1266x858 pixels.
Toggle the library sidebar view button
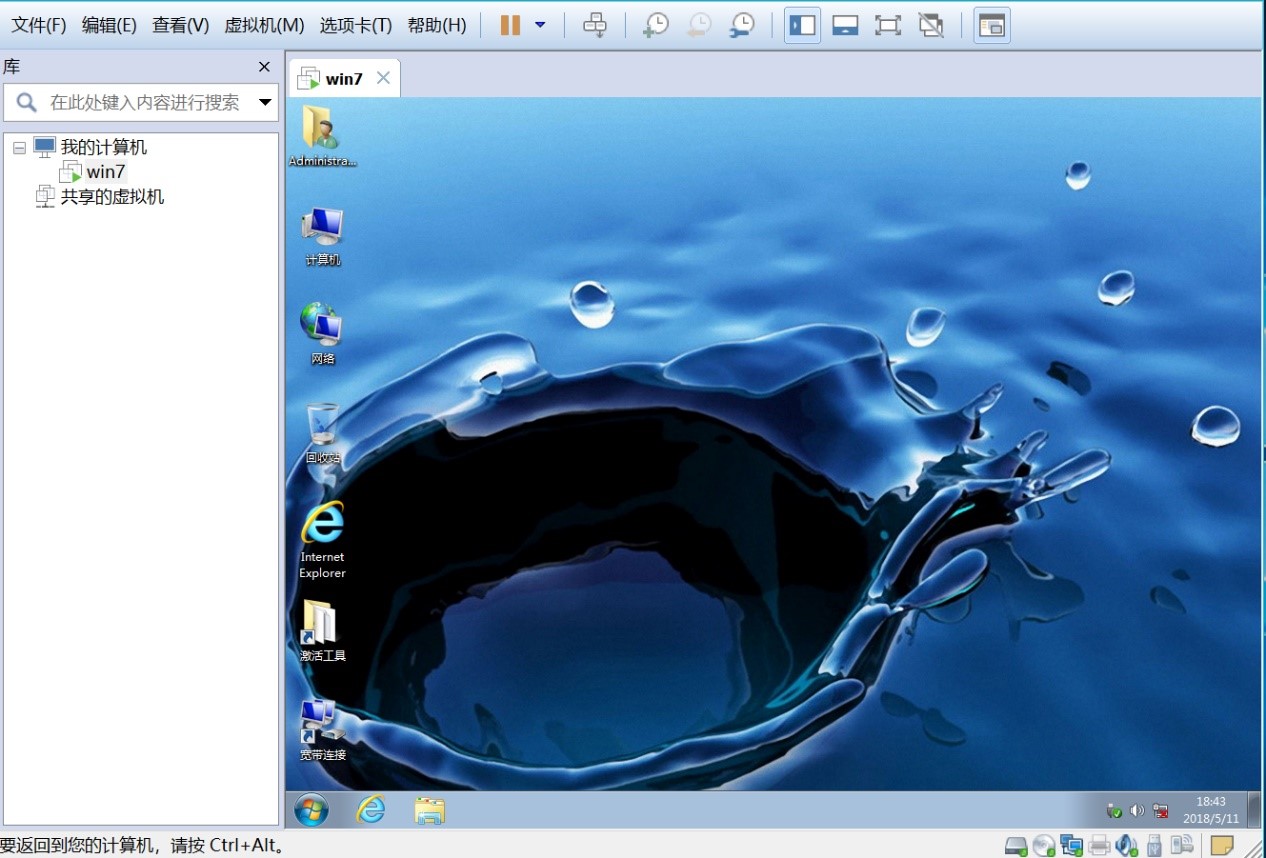802,25
